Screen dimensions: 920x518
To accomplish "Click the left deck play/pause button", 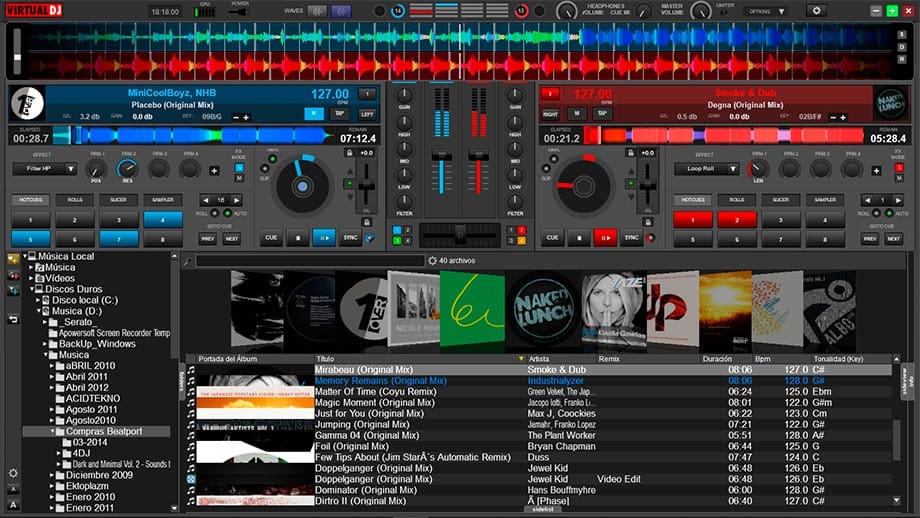I will point(324,238).
